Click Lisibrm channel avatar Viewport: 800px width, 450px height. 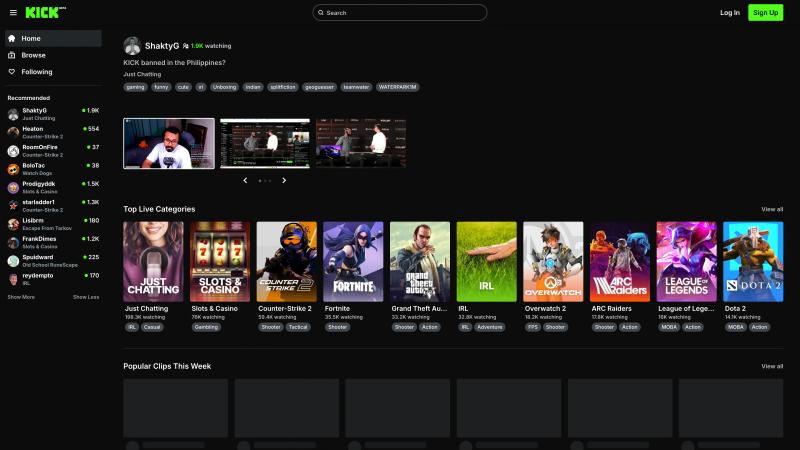[13, 224]
